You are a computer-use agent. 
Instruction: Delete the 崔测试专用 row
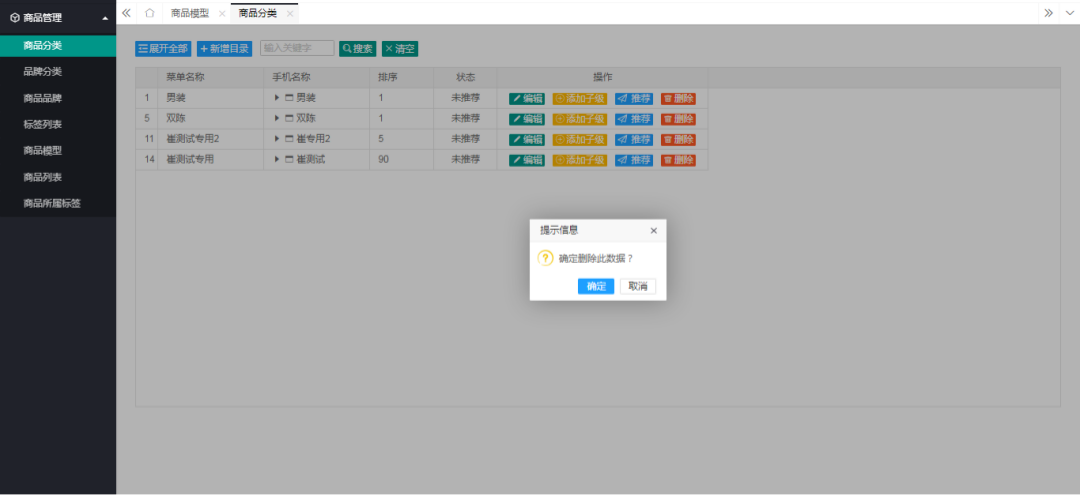[678, 160]
